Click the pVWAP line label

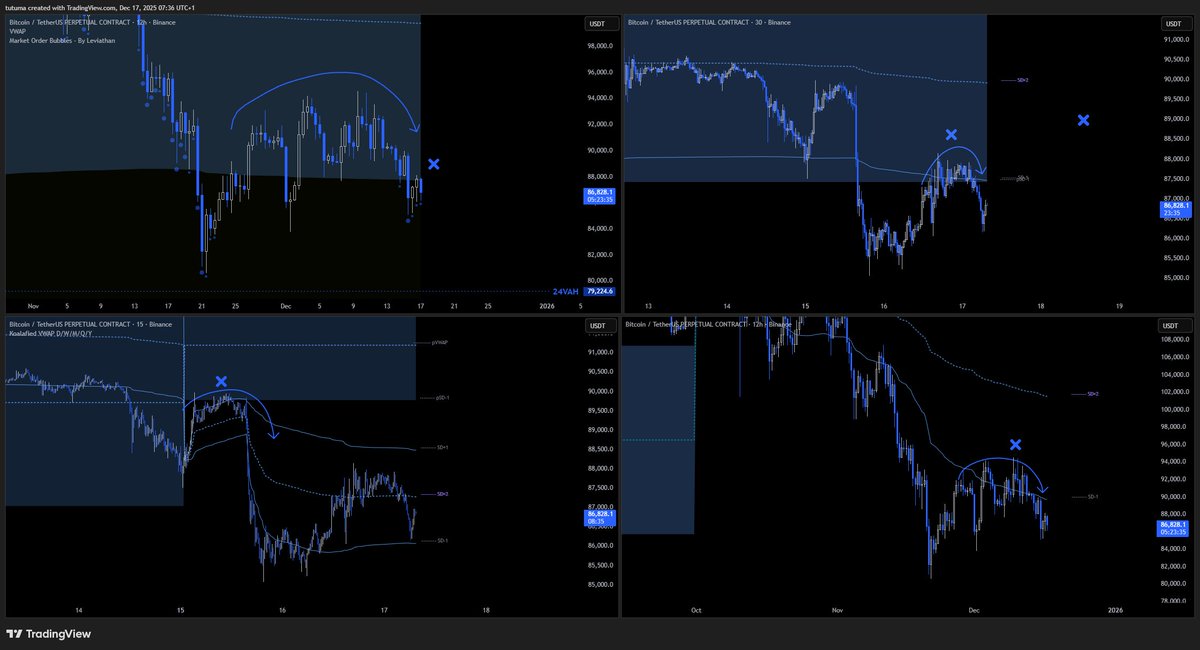pyautogui.click(x=440, y=342)
